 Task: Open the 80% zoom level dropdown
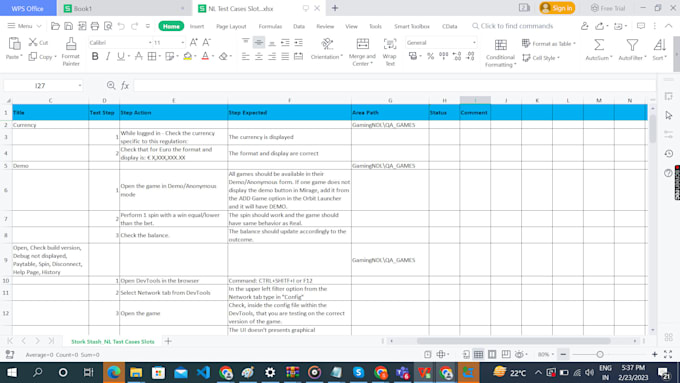pyautogui.click(x=546, y=354)
